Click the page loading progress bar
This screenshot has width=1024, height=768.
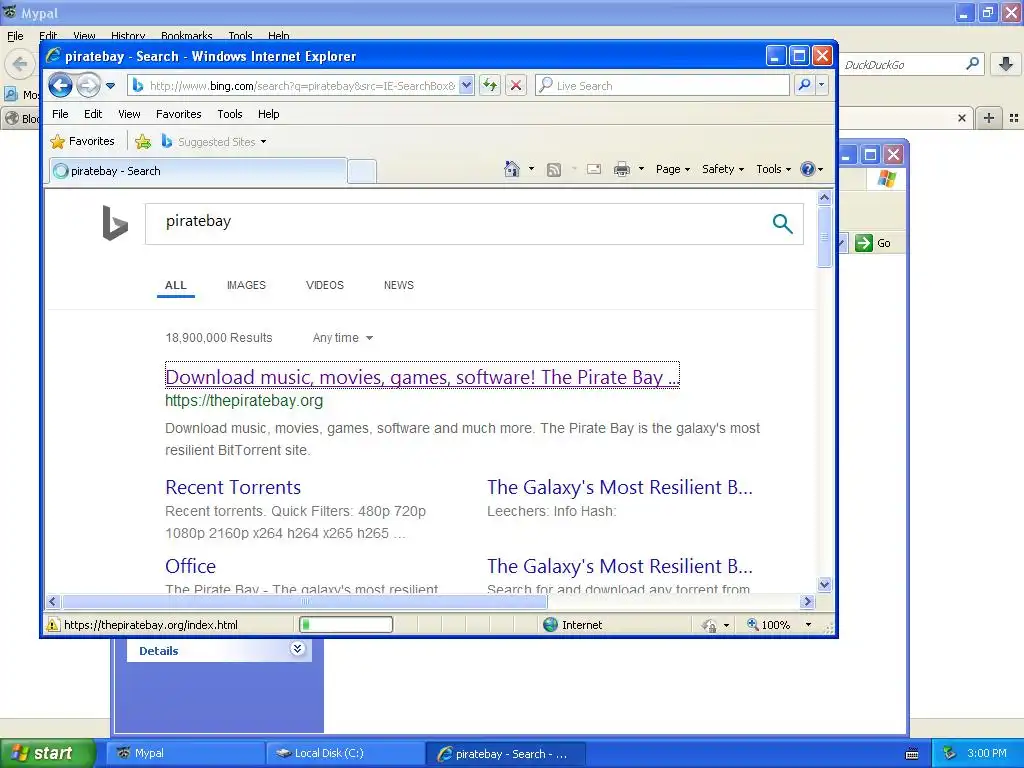[345, 625]
